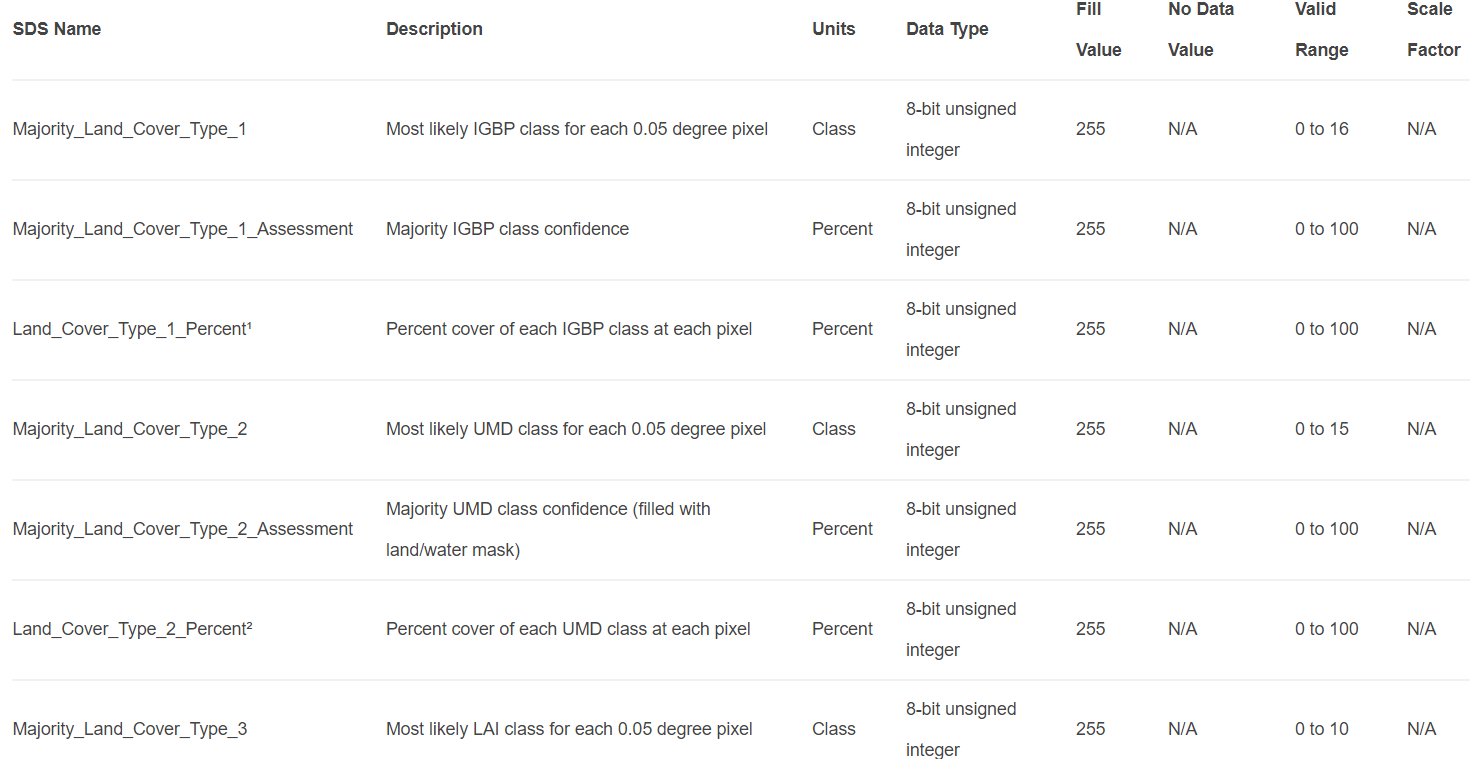
Task: Select the Majority_Land_Cover_Type_1 name cell
Action: 130,129
